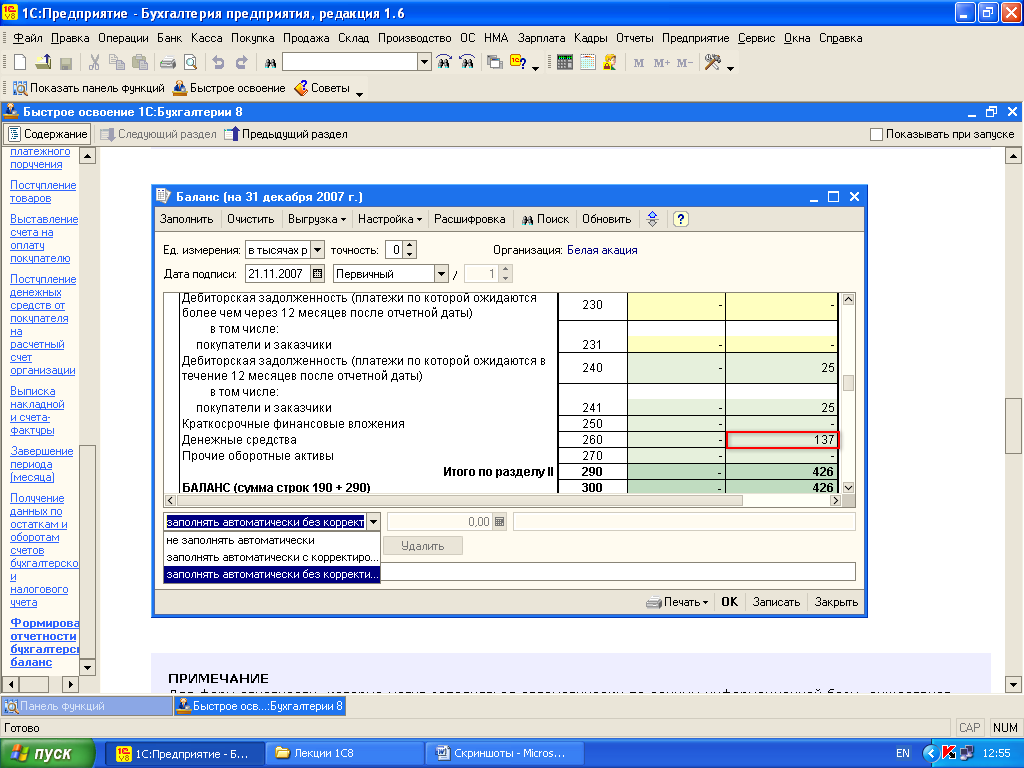The width and height of the screenshot is (1024, 768).
Task: Click the expand/collapse arrows icon in Баланс toolbar
Action: [652, 219]
